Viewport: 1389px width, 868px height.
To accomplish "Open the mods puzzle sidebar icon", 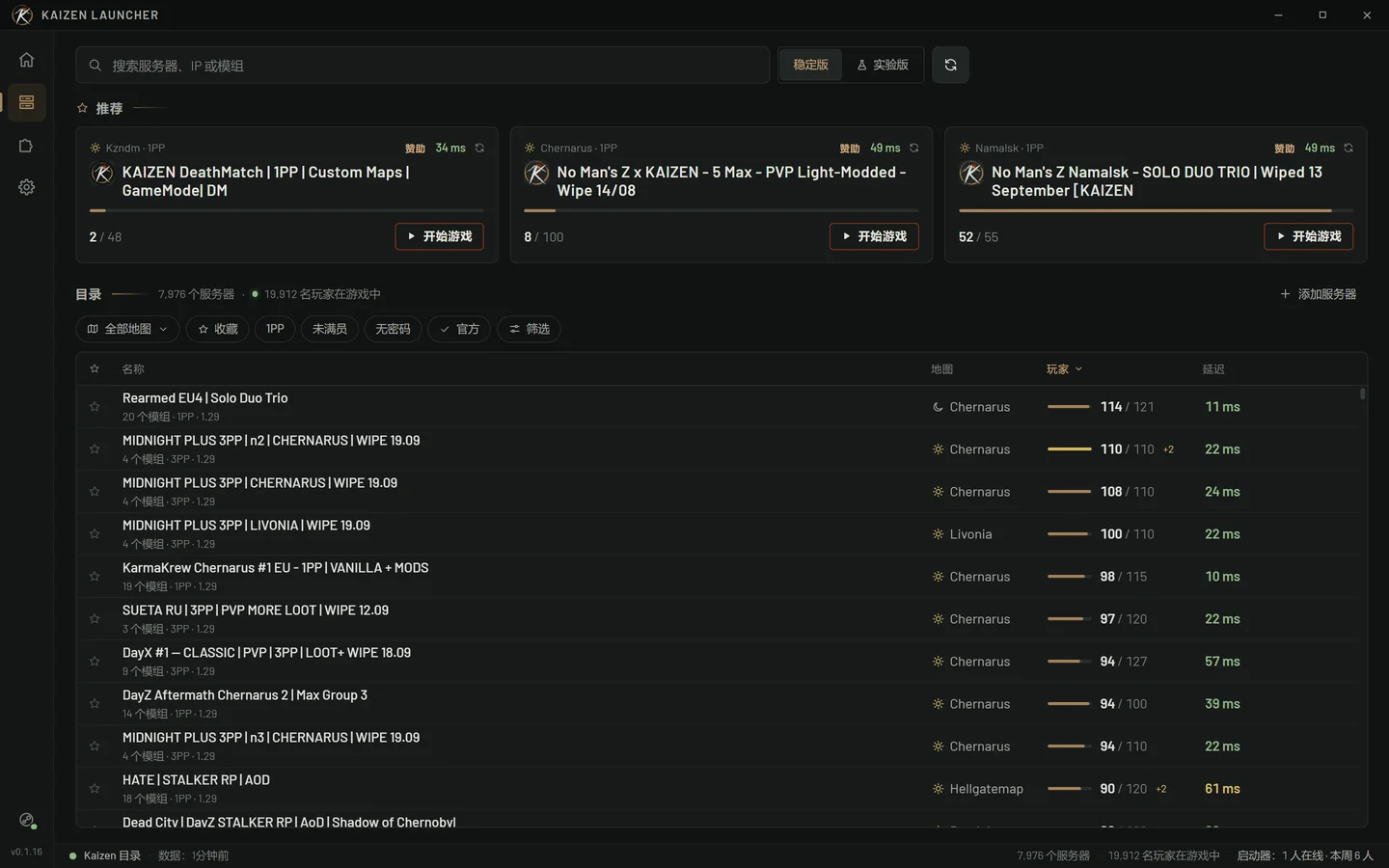I will click(x=26, y=146).
